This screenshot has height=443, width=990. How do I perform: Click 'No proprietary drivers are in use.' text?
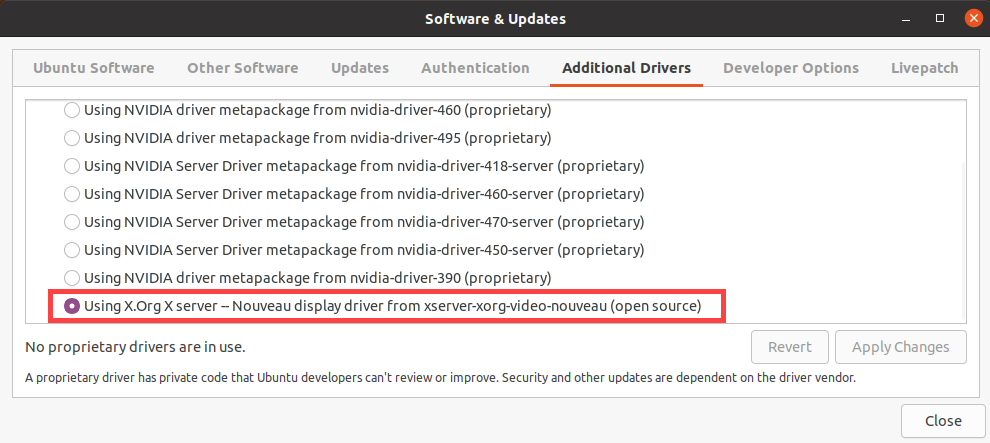(x=135, y=347)
